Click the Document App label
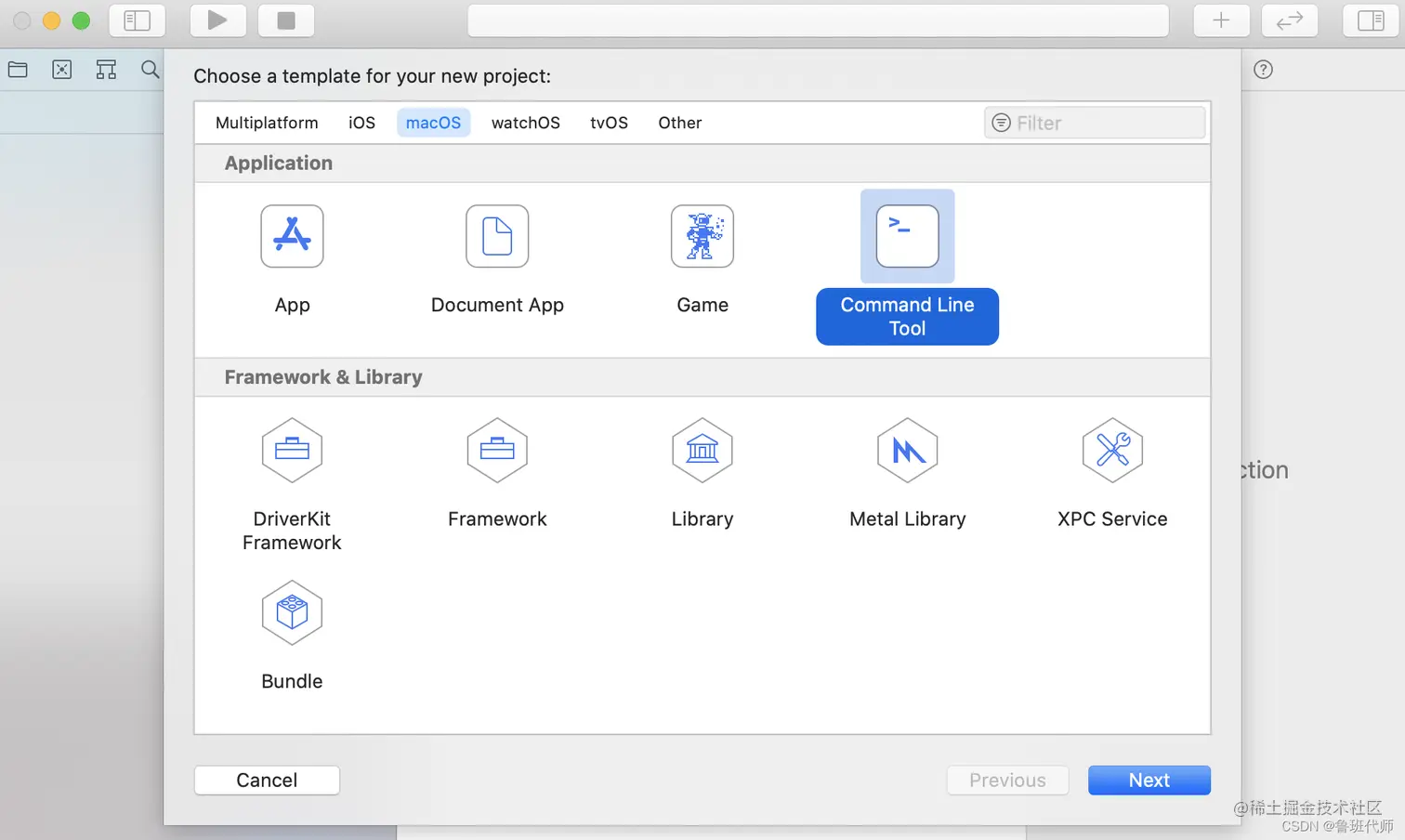The image size is (1405, 840). pos(497,305)
